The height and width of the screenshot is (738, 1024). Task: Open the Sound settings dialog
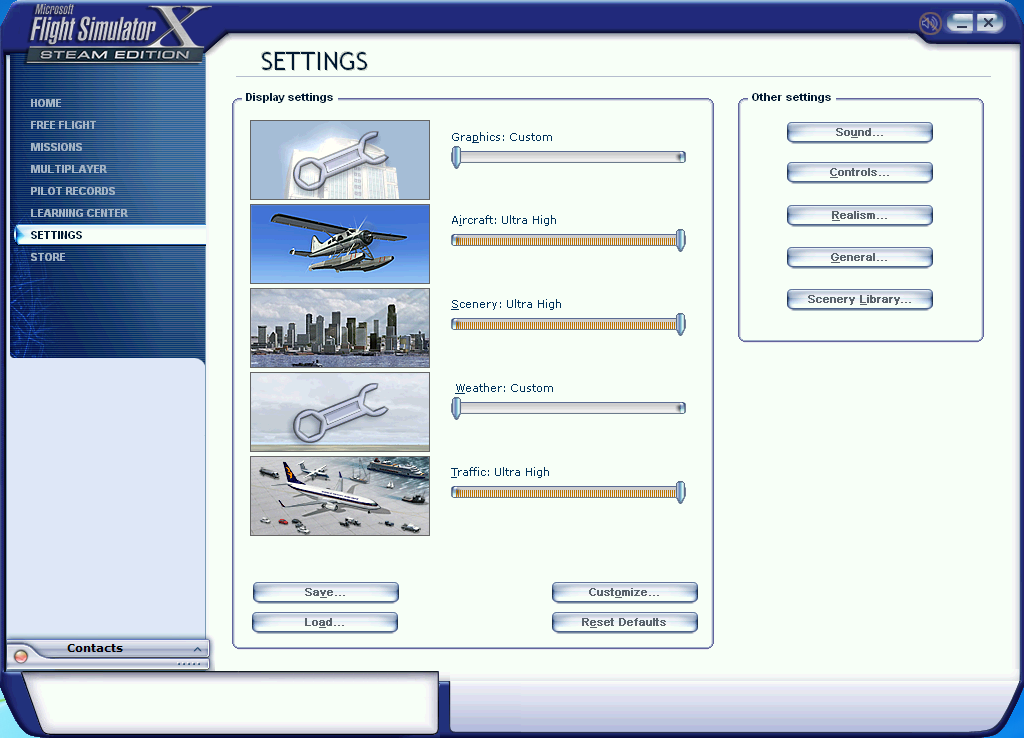point(859,131)
